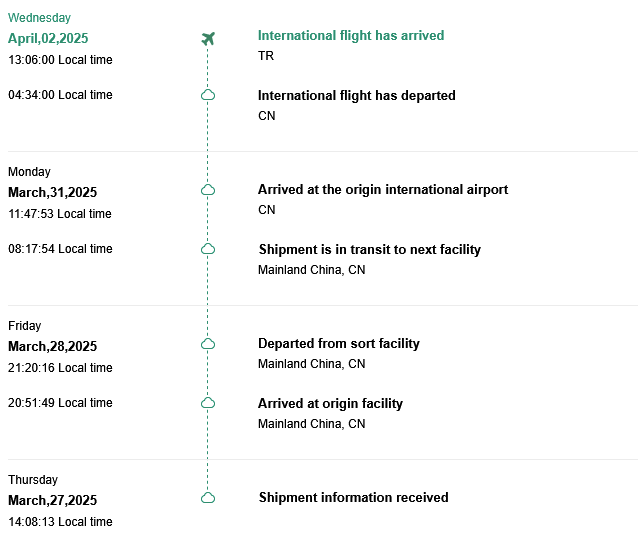Click cloud icon beside Shipment is in transit
Screen dimensions: 638x548
208,249
